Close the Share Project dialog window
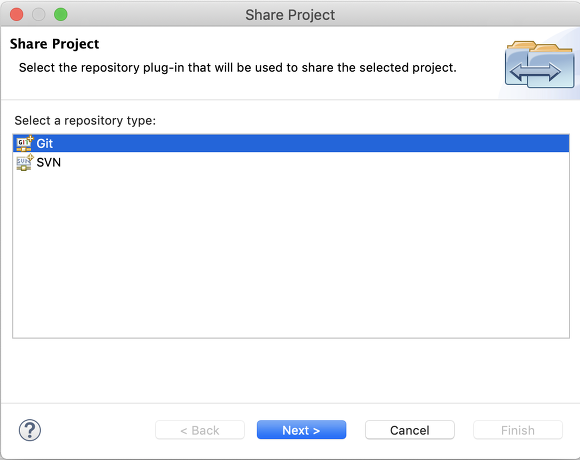 coord(17,15)
